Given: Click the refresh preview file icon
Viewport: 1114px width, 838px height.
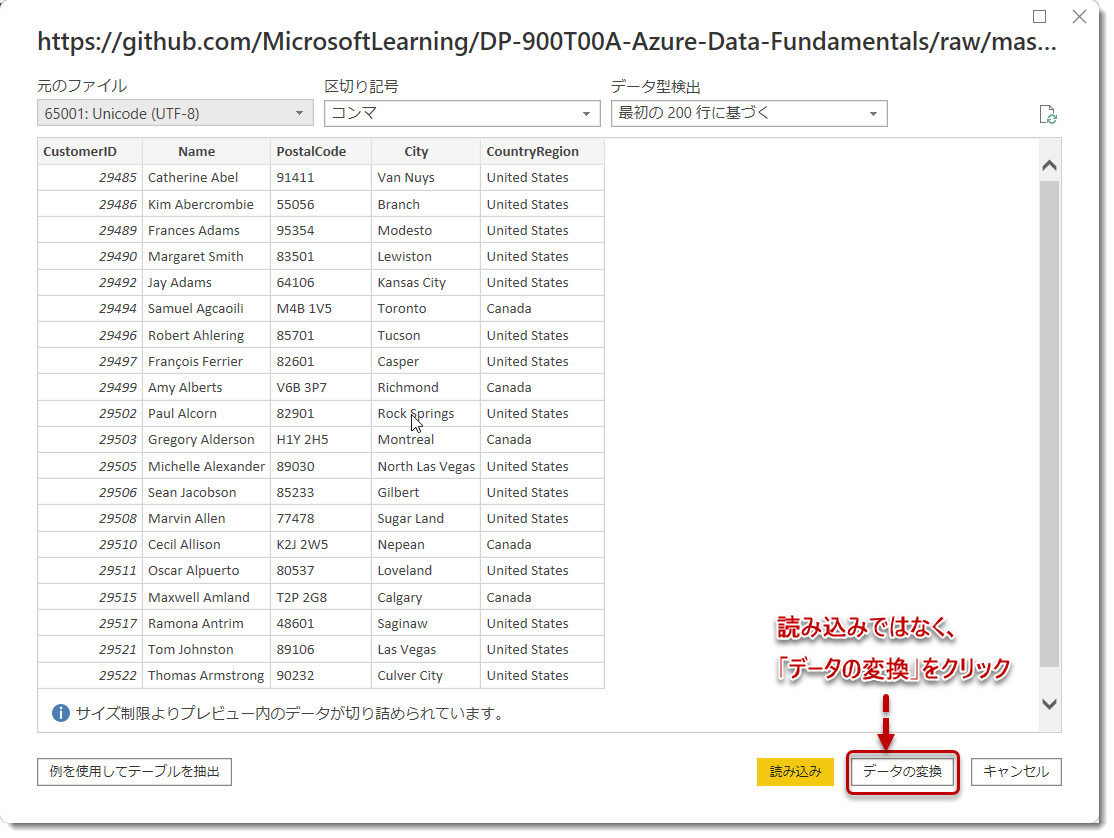Looking at the screenshot, I should click(1047, 114).
